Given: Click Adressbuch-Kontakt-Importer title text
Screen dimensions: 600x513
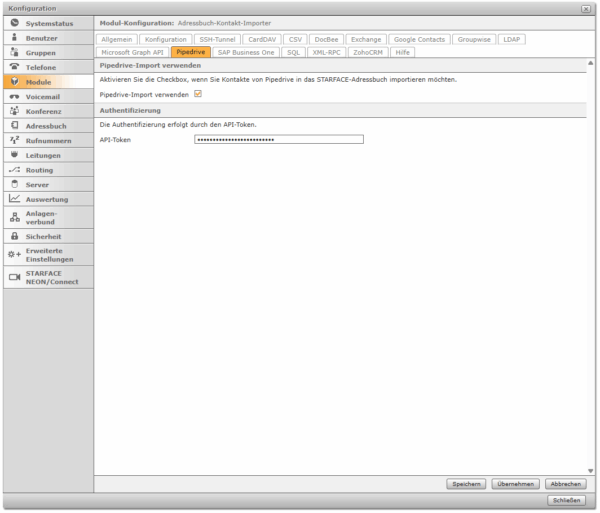Looking at the screenshot, I should pyautogui.click(x=224, y=23).
